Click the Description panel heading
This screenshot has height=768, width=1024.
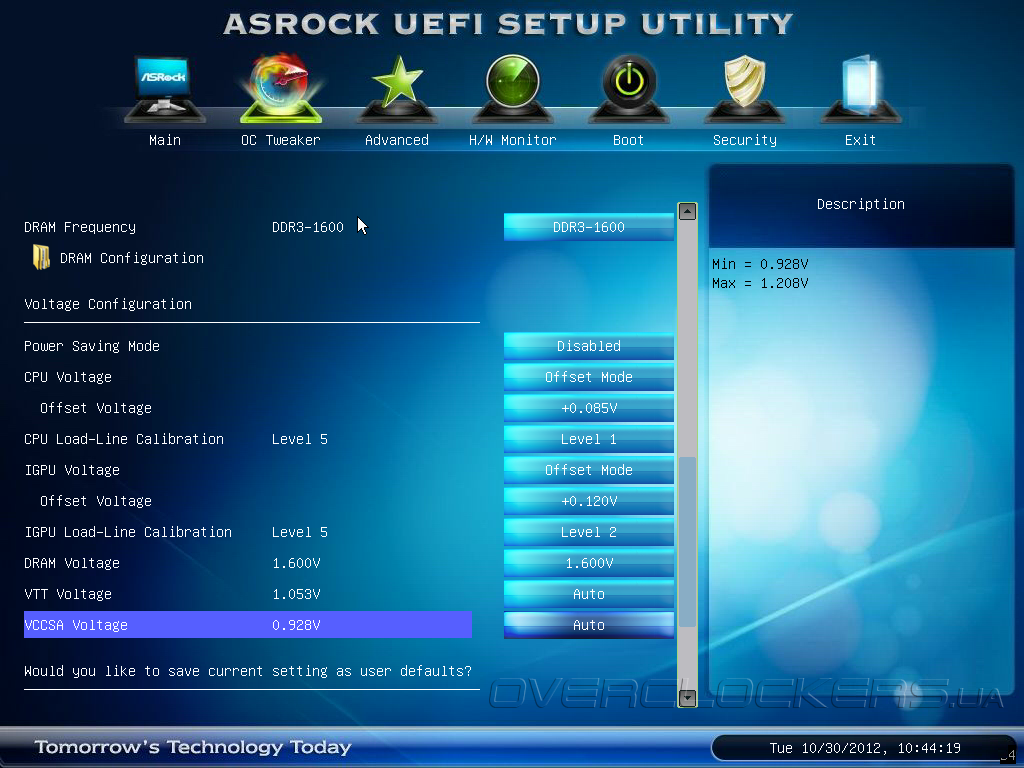click(861, 204)
